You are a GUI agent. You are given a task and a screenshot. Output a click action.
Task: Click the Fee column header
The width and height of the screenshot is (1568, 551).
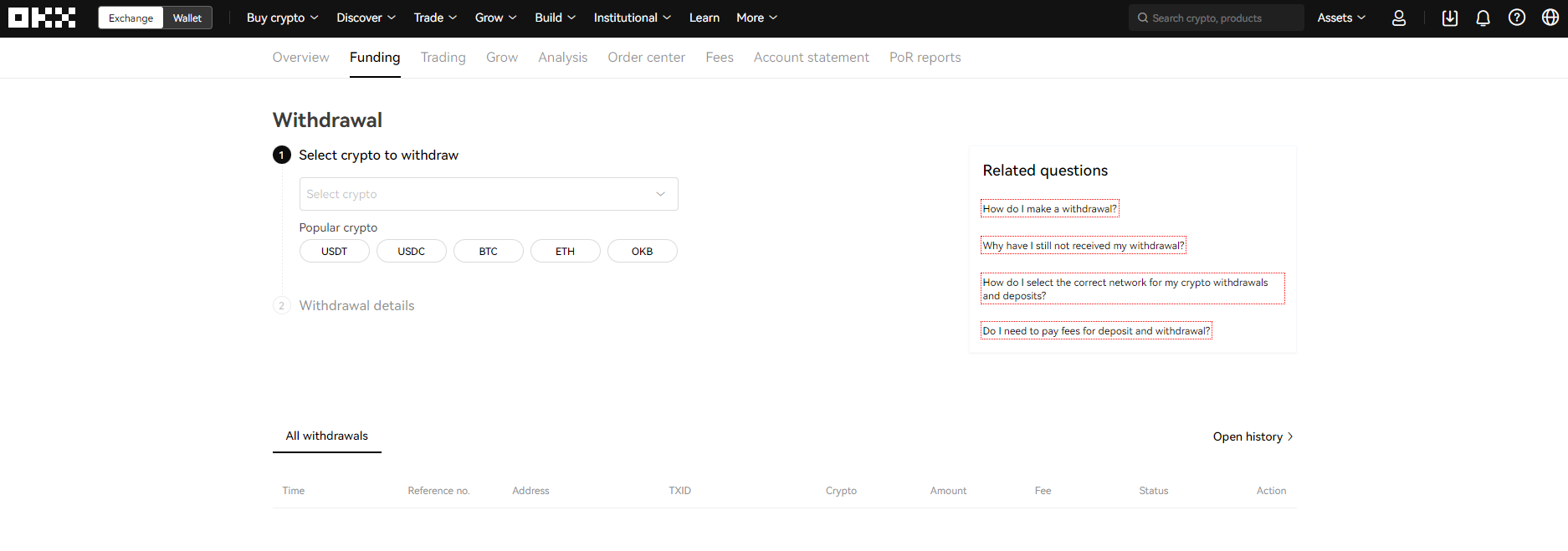pos(1043,491)
